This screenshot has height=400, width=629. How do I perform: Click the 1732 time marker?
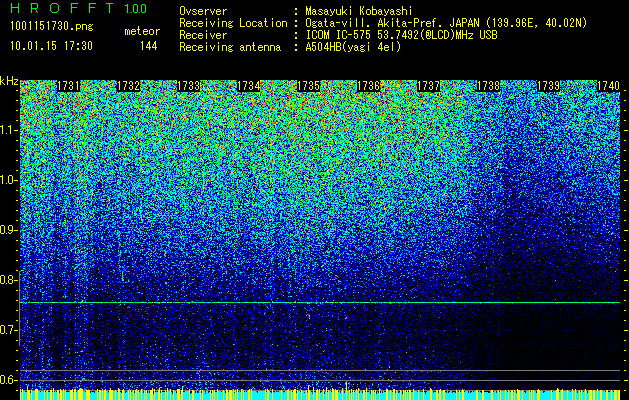(x=128, y=86)
